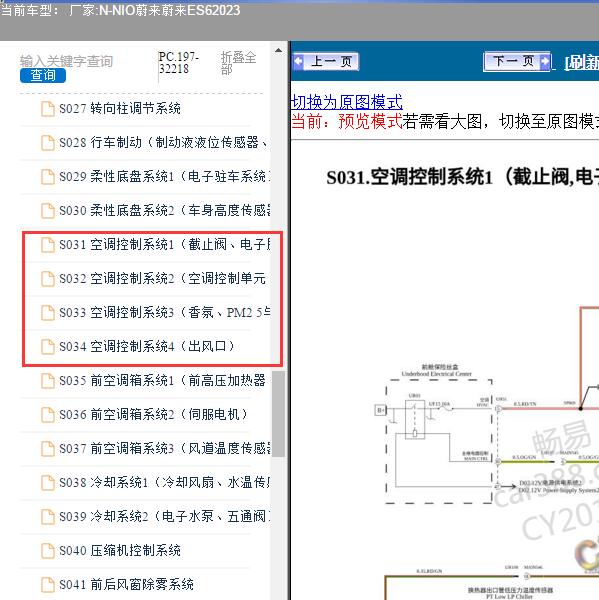Viewport: 599px width, 600px height.
Task: Open S027 转向柱调节系统 diagram
Action: pos(120,109)
